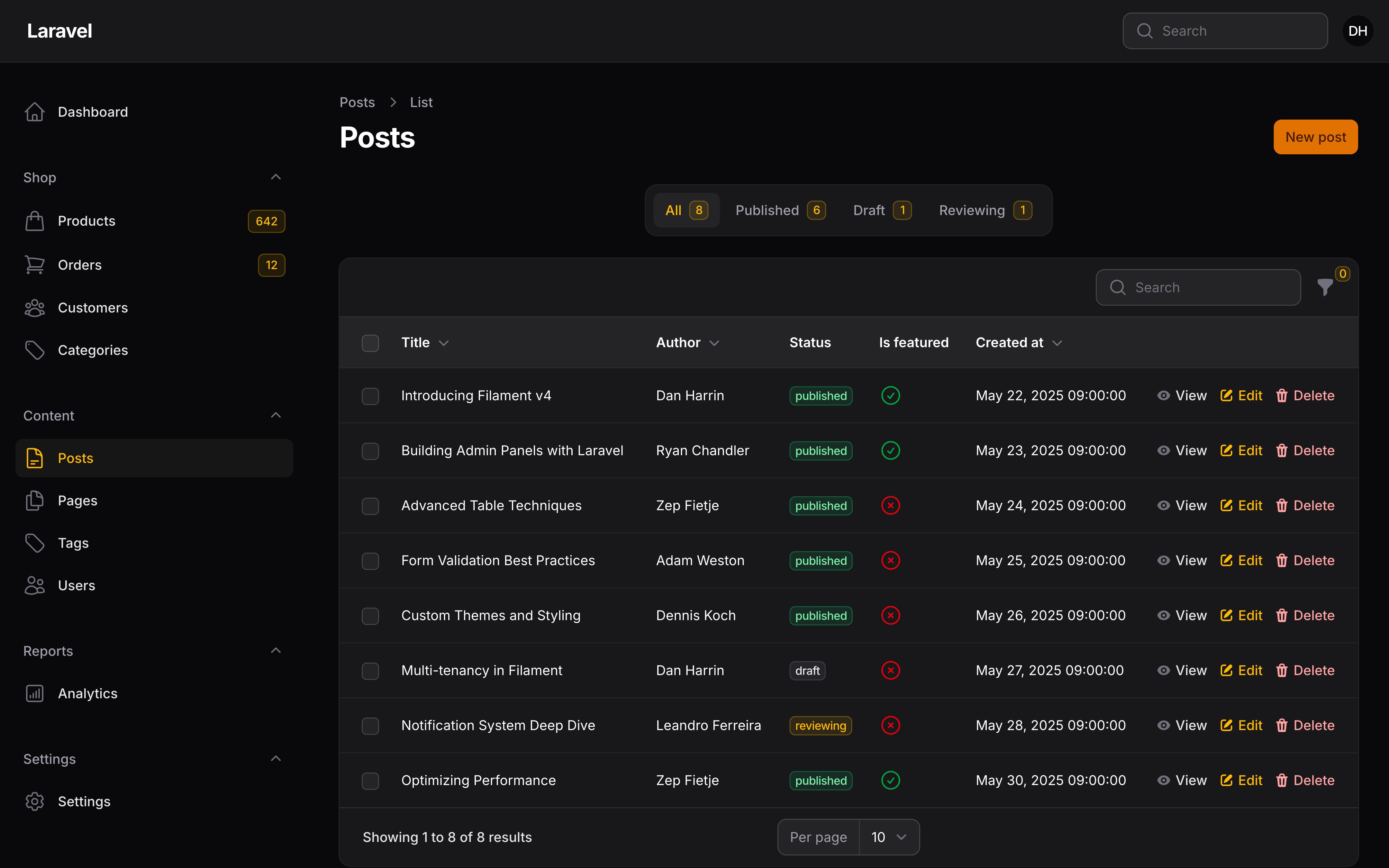1389x868 pixels.
Task: Collapse the Settings sidebar group
Action: (276, 758)
